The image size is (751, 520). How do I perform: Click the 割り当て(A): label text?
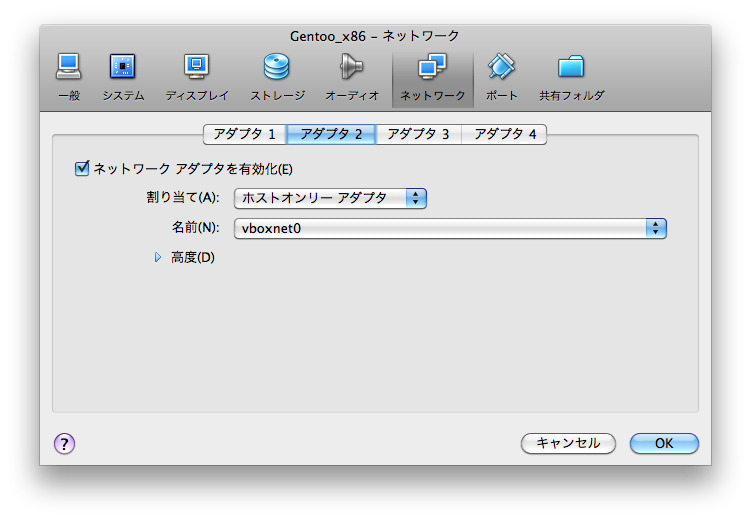183,197
